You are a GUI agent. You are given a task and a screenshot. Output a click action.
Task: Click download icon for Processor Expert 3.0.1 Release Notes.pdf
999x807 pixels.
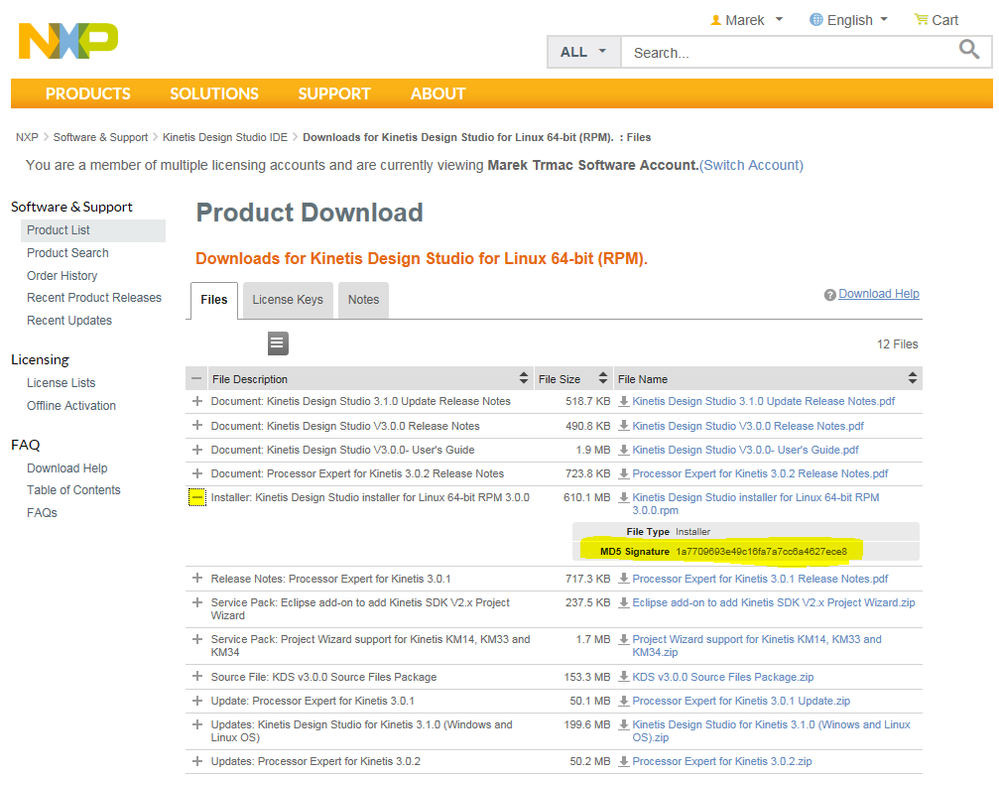tap(624, 579)
